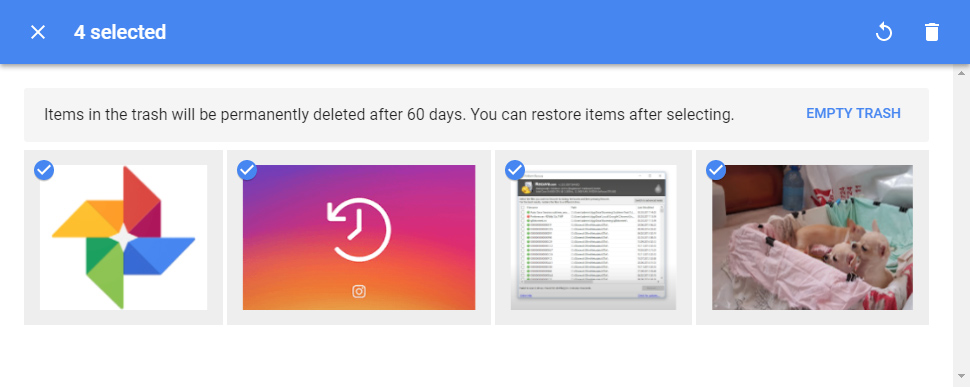Click the 60 days trash notice text

point(389,114)
